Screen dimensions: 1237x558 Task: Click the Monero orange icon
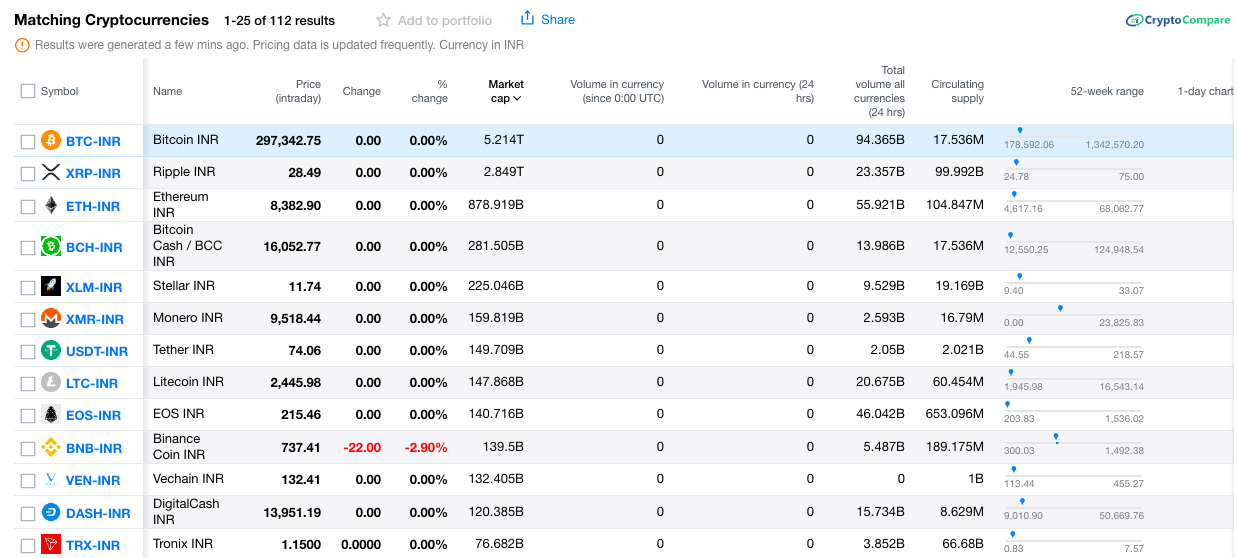(51, 319)
